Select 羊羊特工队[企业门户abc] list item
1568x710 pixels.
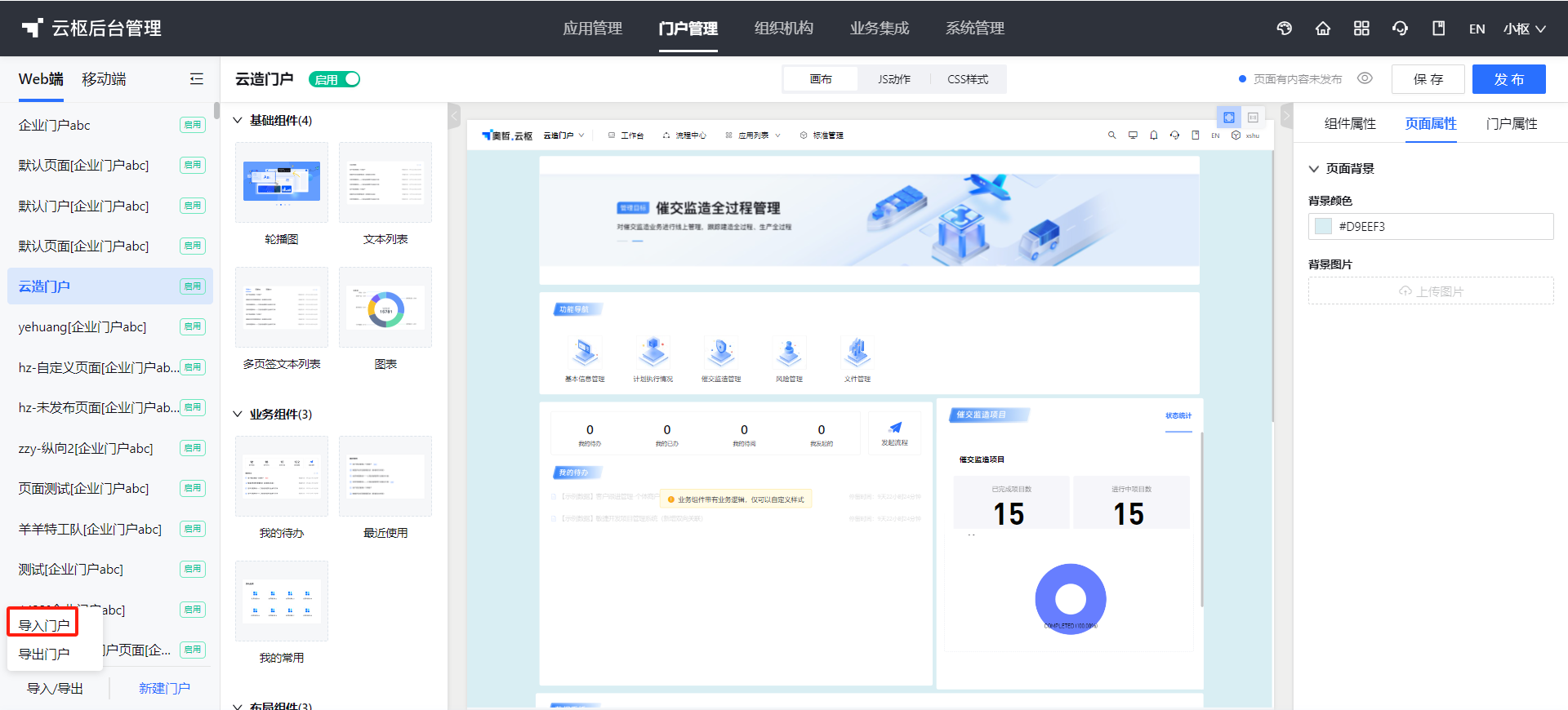(x=110, y=529)
